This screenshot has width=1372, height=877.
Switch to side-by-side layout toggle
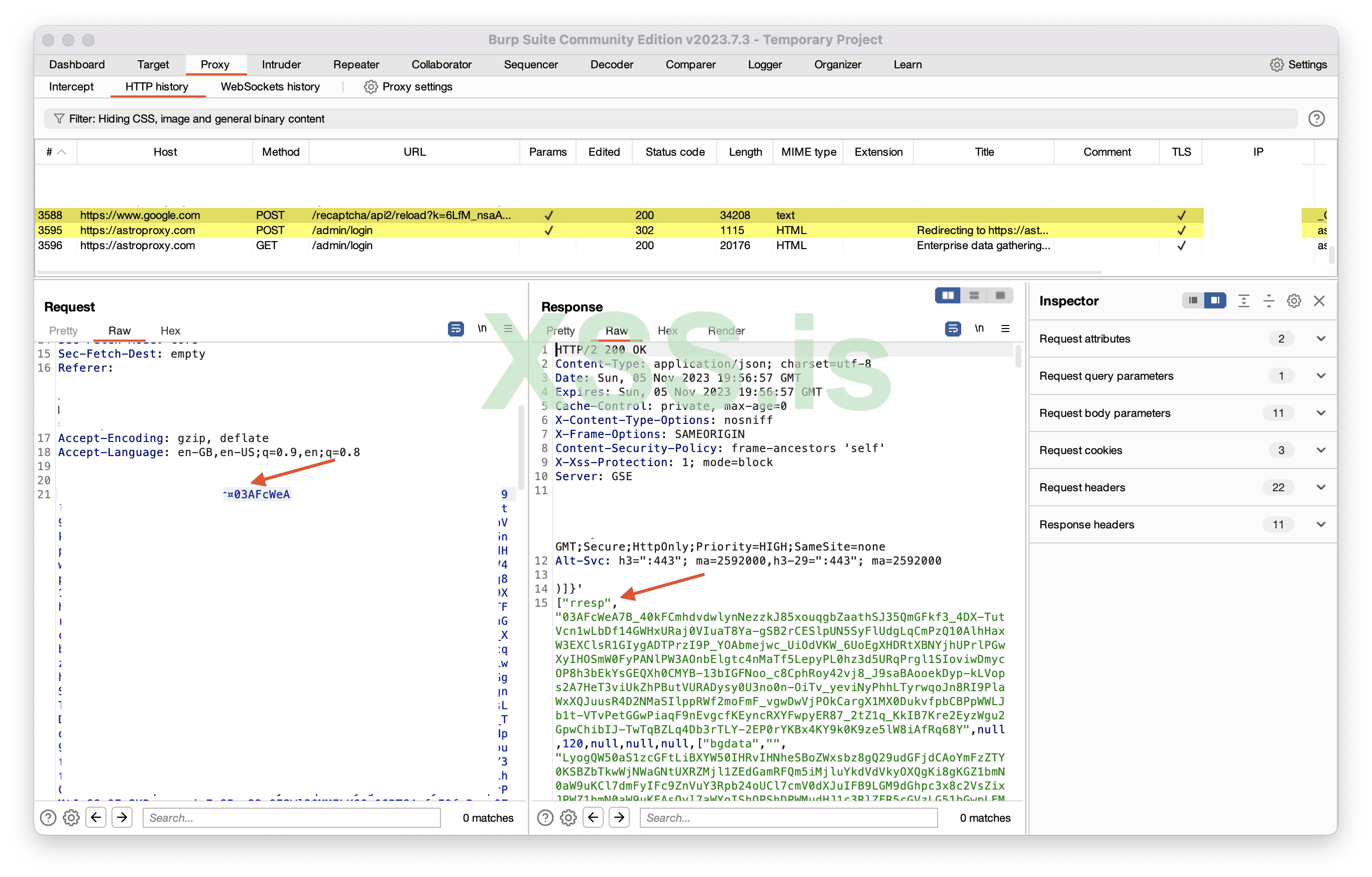click(x=948, y=295)
